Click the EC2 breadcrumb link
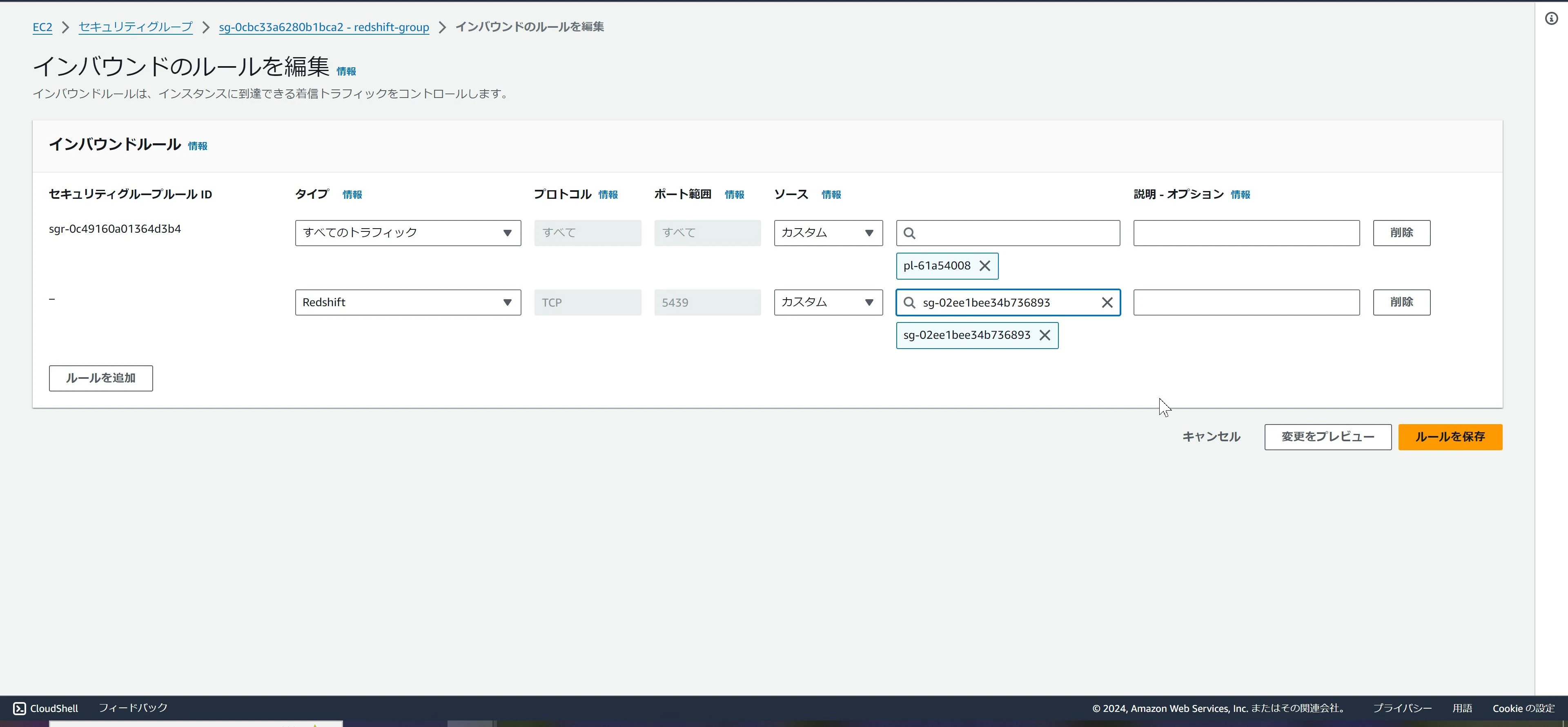This screenshot has height=727, width=1568. click(42, 27)
